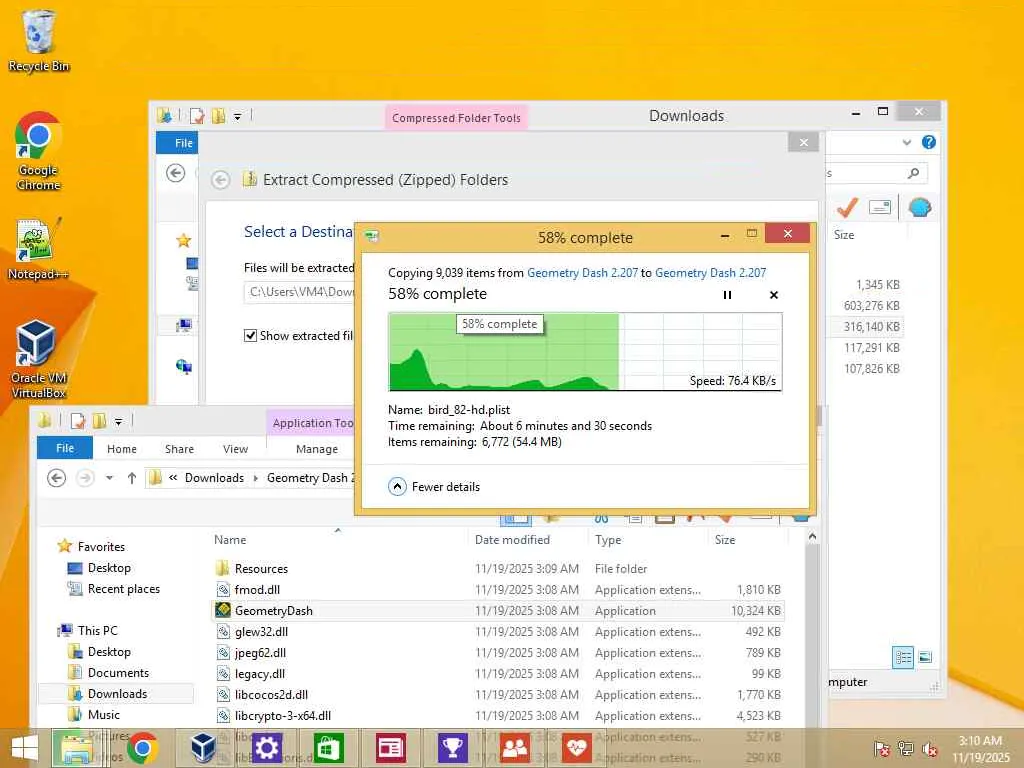Select libcocos2d.dll file

[x=271, y=694]
